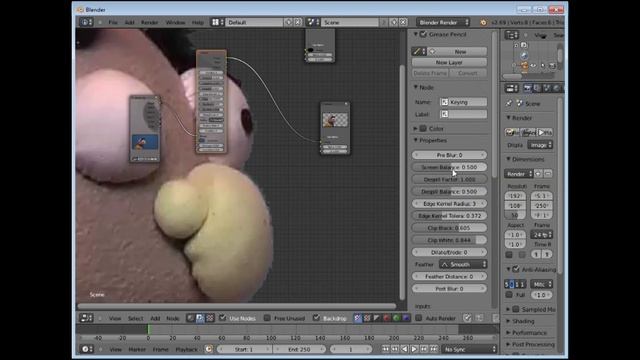The height and width of the screenshot is (360, 640).
Task: Select the compositing nodes tree type icon
Action: (200, 318)
